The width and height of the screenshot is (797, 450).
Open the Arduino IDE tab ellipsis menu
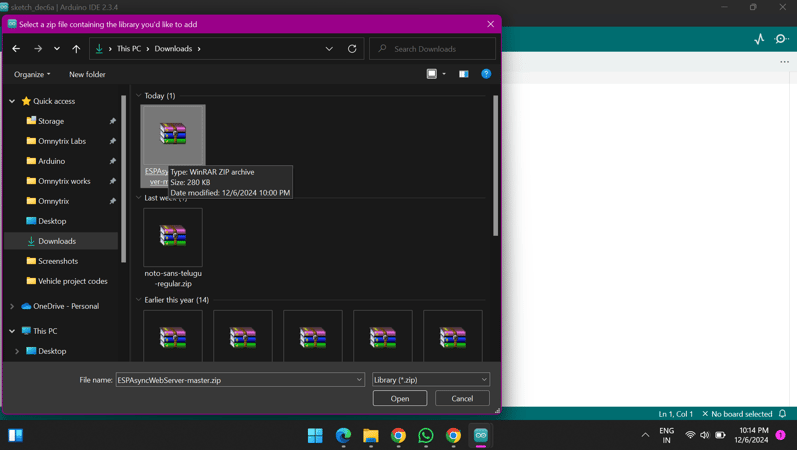pos(784,62)
